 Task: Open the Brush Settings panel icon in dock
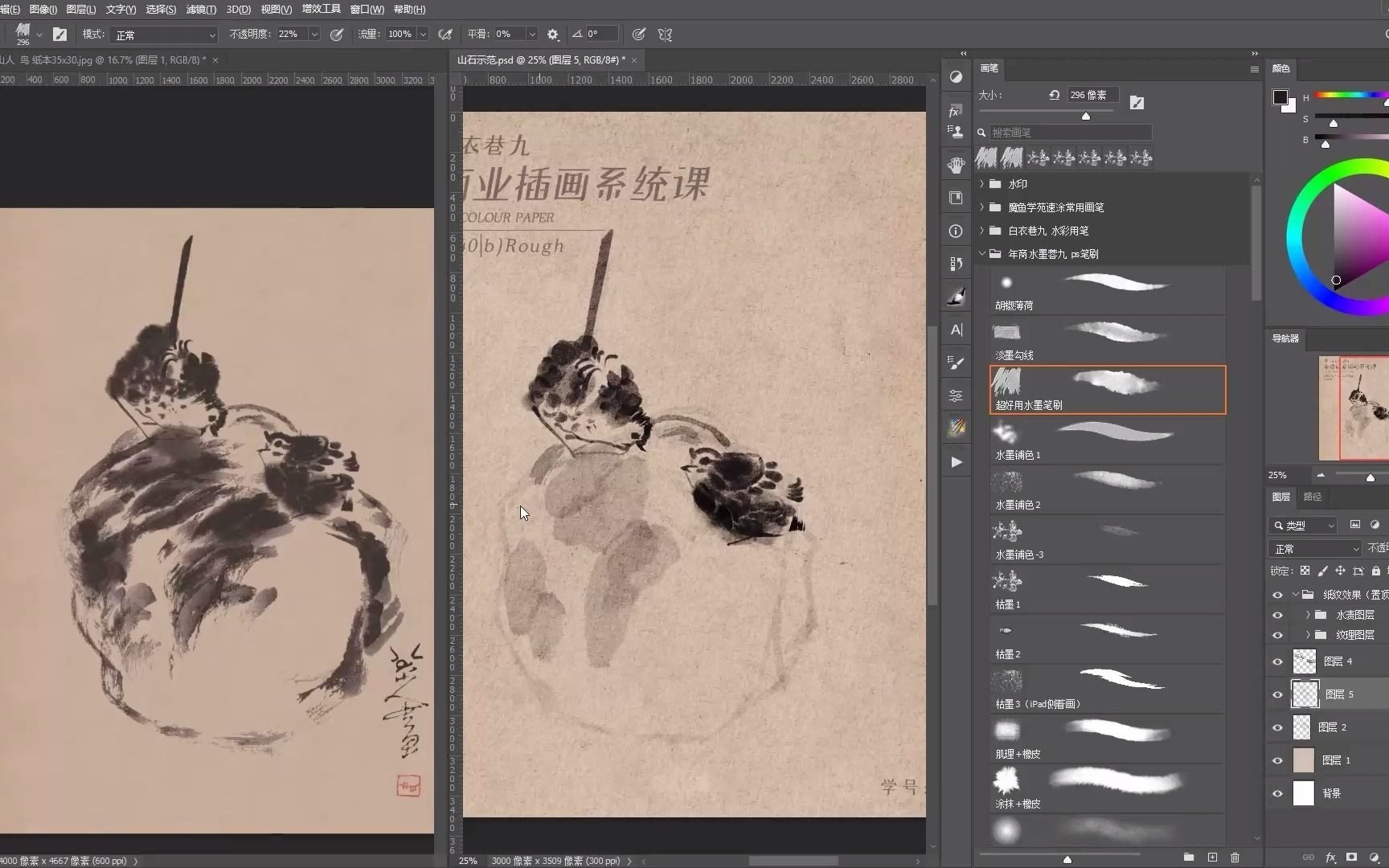click(x=956, y=362)
